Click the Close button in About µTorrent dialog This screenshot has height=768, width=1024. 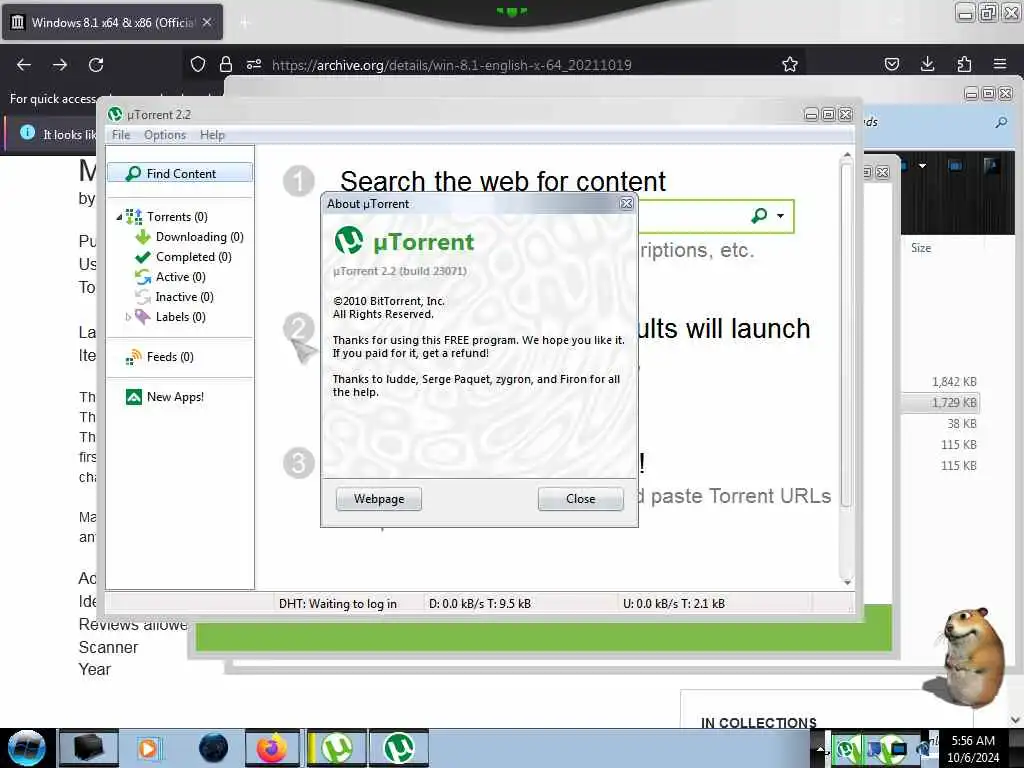580,499
